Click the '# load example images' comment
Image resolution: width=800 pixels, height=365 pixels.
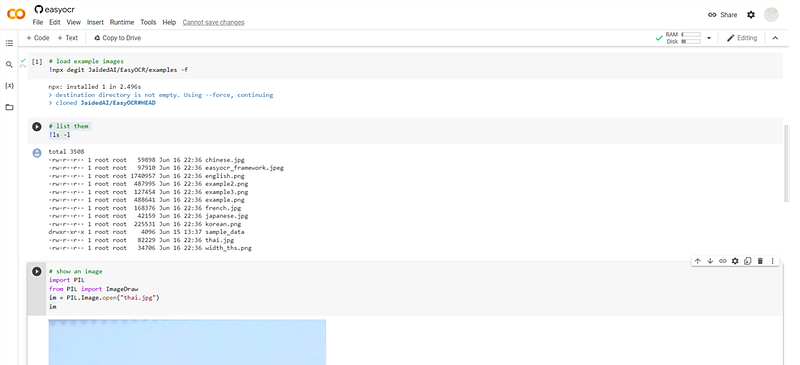(x=86, y=61)
